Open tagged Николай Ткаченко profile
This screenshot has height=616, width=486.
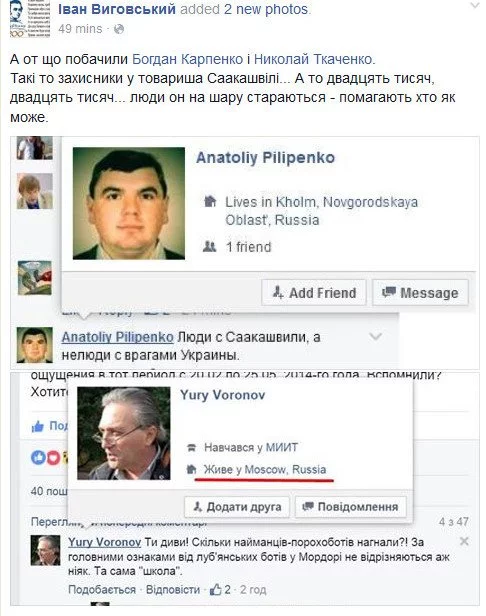313,59
